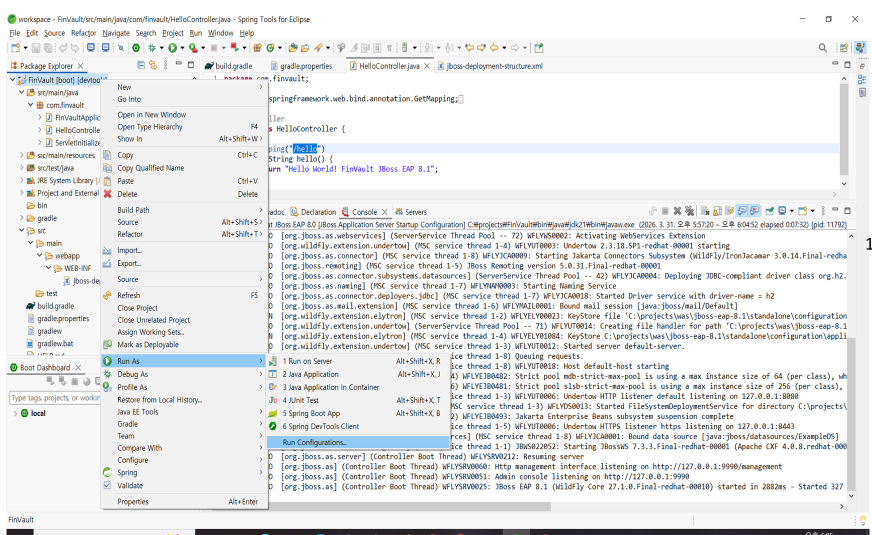Viewport: 872px width, 535px height.
Task: Click Remove Launch X icon in Console toolbar
Action: [x=677, y=211]
